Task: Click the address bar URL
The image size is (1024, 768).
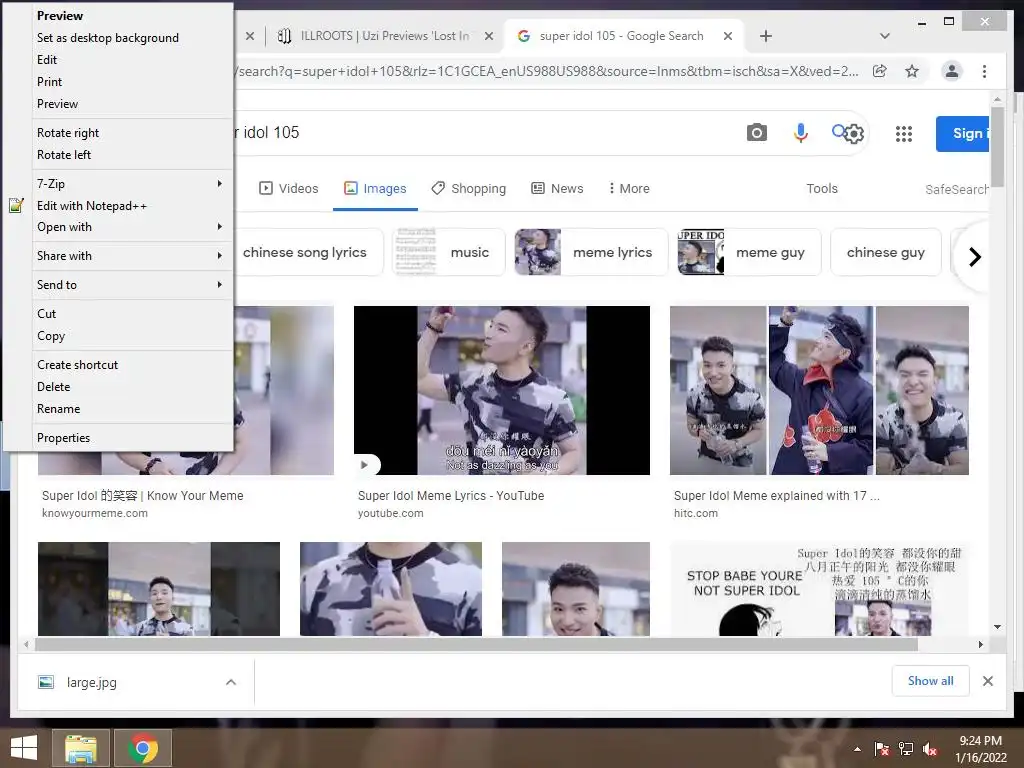Action: [x=547, y=71]
